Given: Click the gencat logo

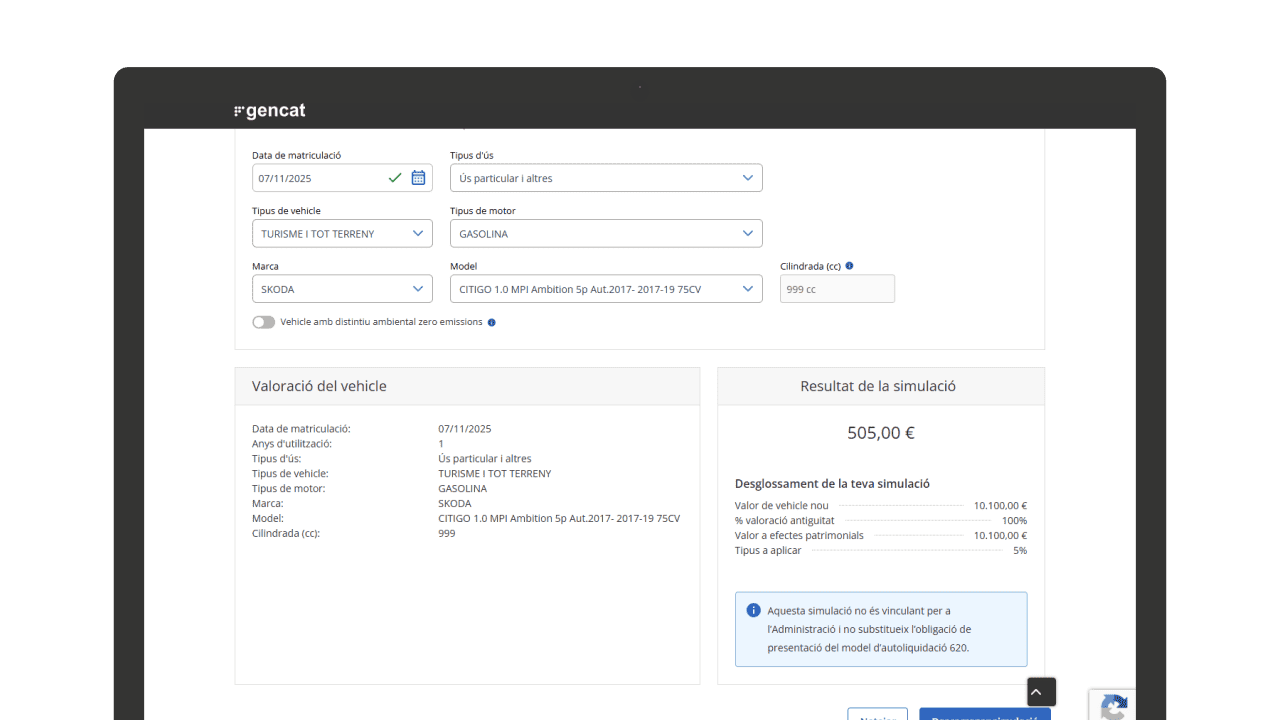Looking at the screenshot, I should pos(270,111).
